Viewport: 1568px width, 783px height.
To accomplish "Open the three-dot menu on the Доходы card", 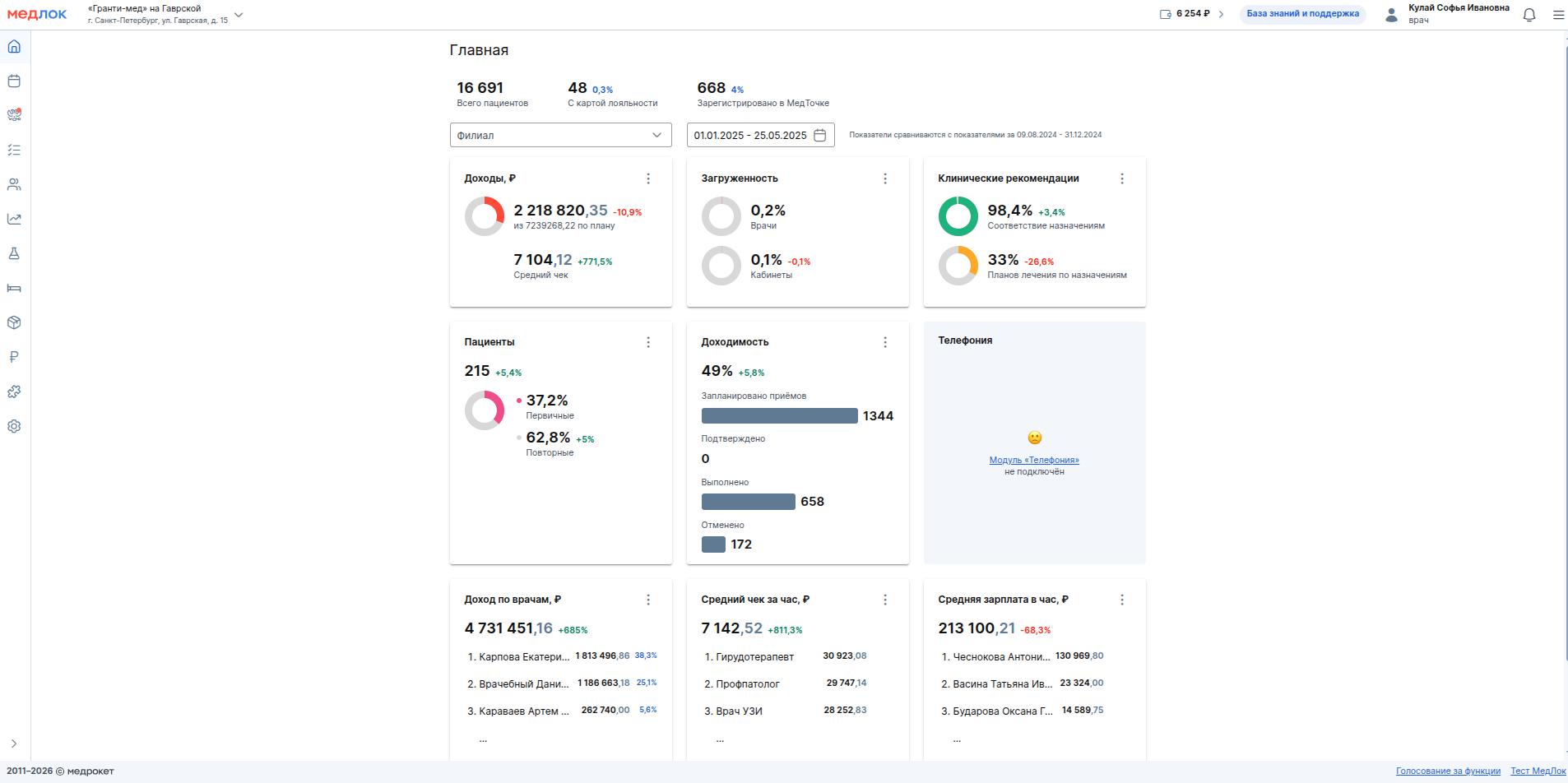I will click(x=648, y=178).
